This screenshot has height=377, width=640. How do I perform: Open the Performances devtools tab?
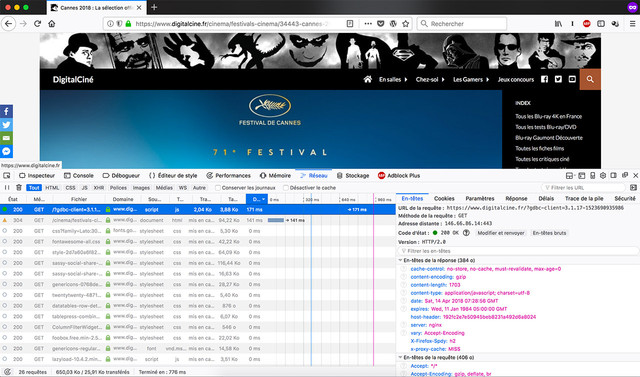pyautogui.click(x=229, y=175)
